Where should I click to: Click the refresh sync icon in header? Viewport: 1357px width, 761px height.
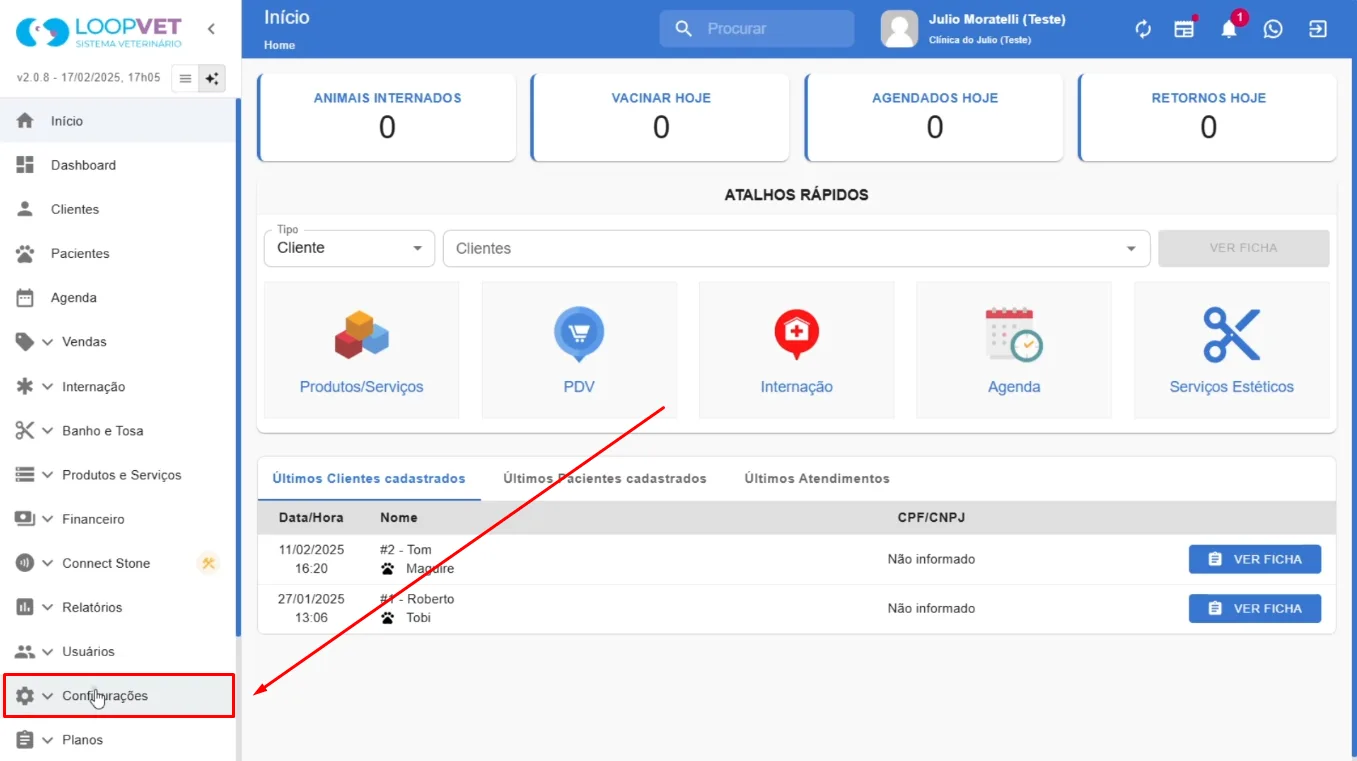click(1143, 29)
